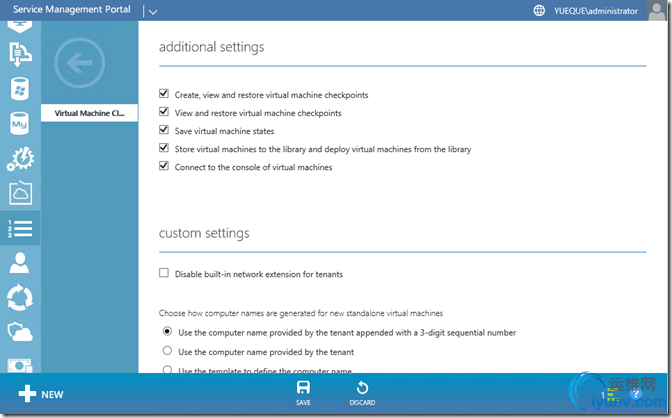Click the globe language icon
Screen dimensions: 672x418
[539, 11]
